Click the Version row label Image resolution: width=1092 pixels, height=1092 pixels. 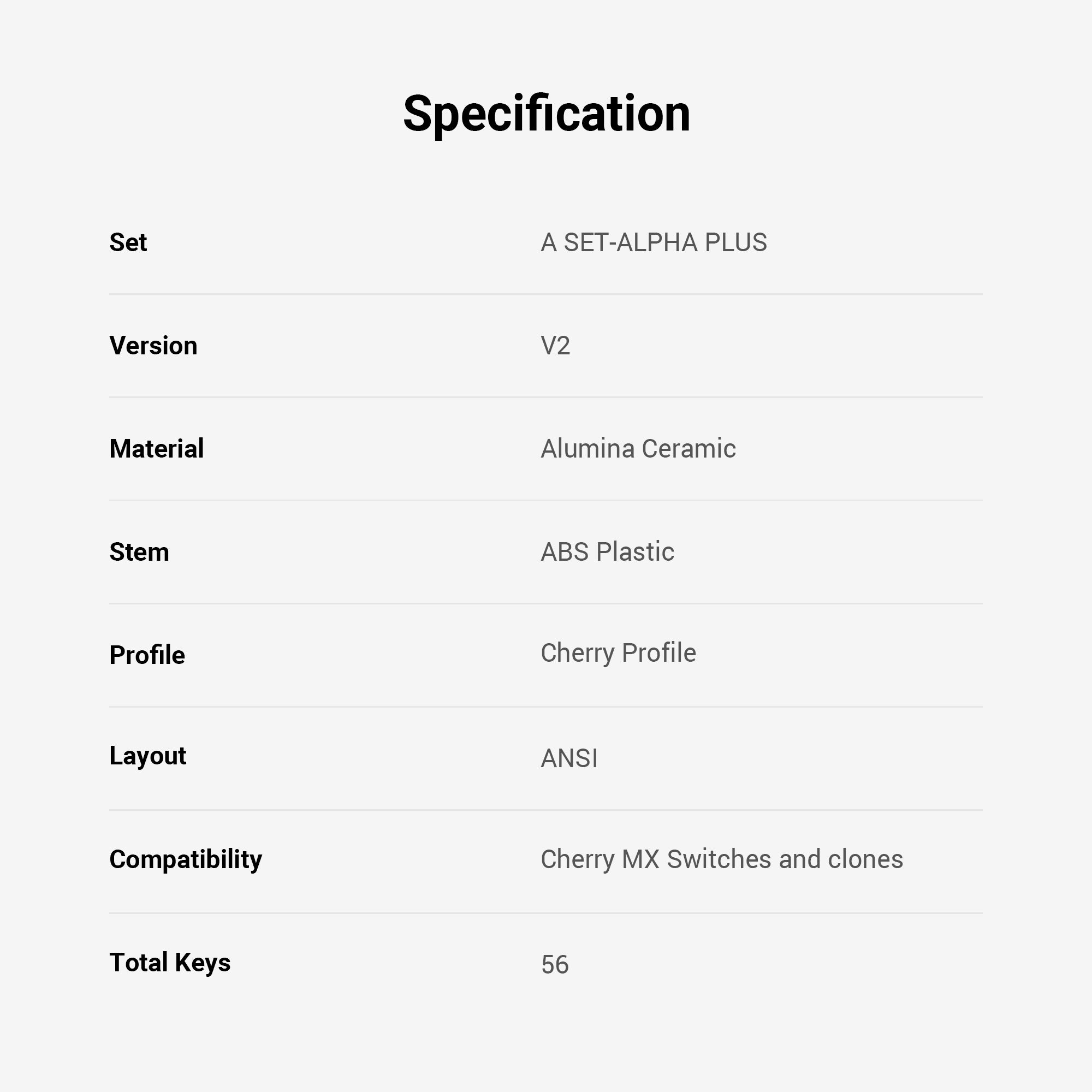click(x=153, y=346)
